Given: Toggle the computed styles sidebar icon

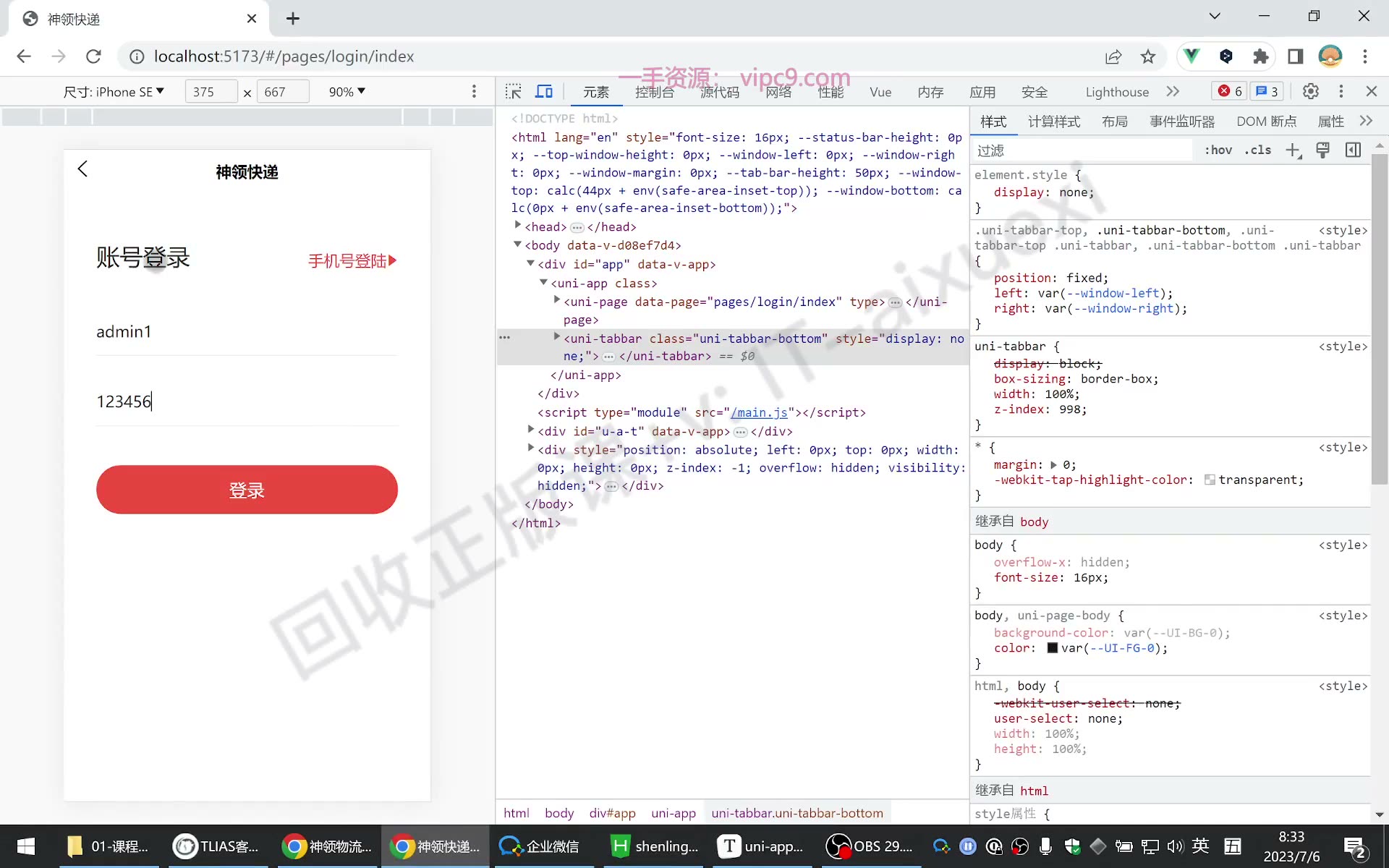Looking at the screenshot, I should click(1353, 150).
